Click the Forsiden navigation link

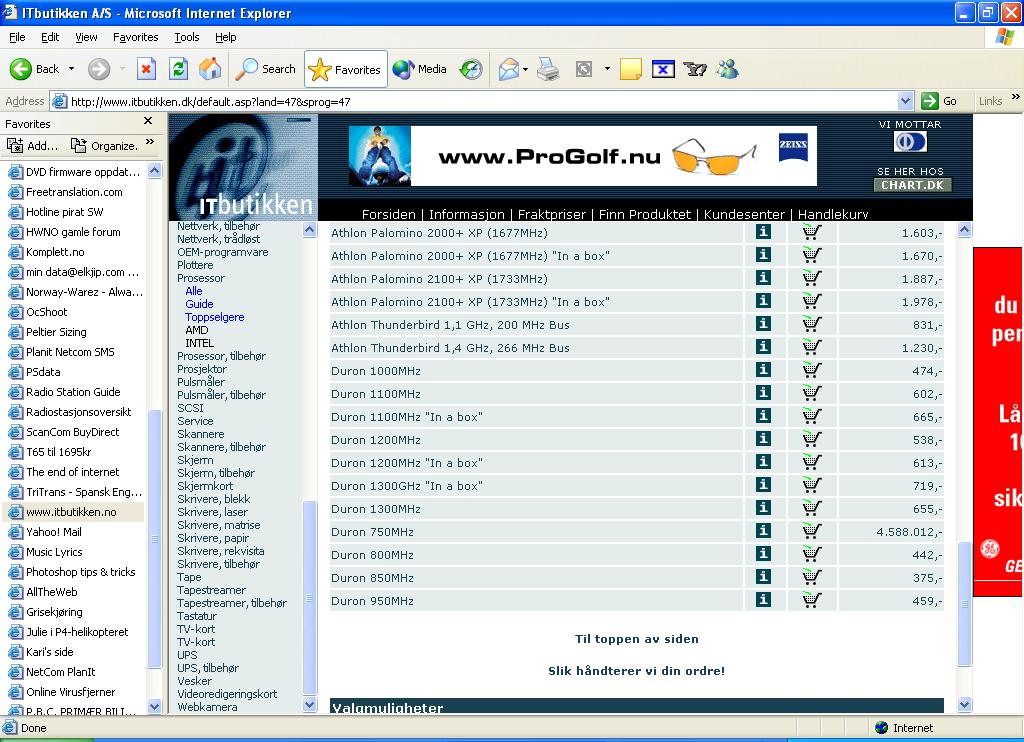pos(389,214)
